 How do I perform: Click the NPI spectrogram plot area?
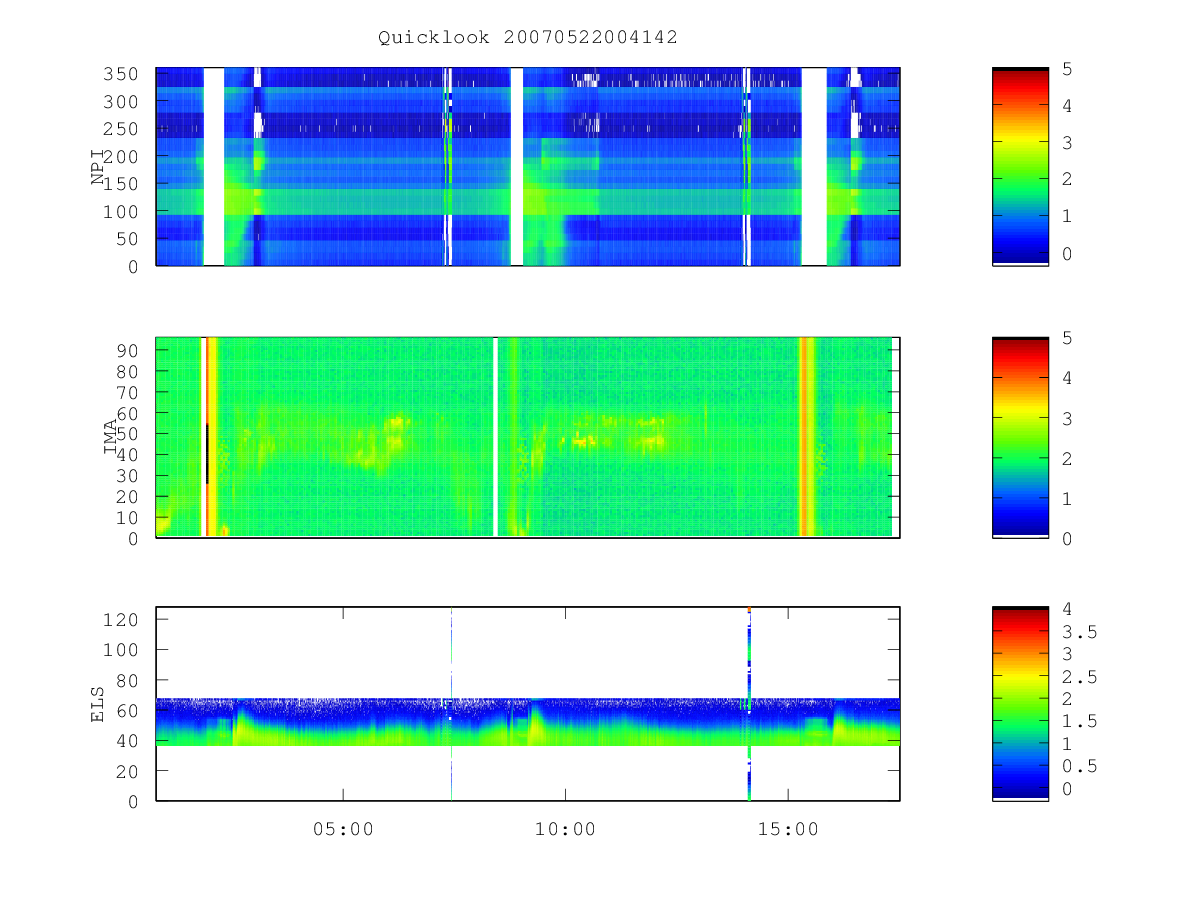[528, 167]
